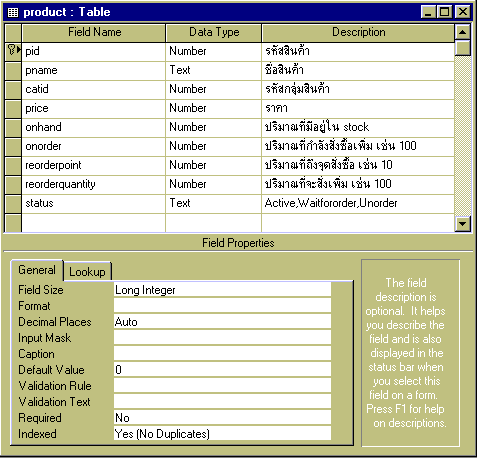
Task: Switch to the Lookup tab
Action: click(87, 271)
